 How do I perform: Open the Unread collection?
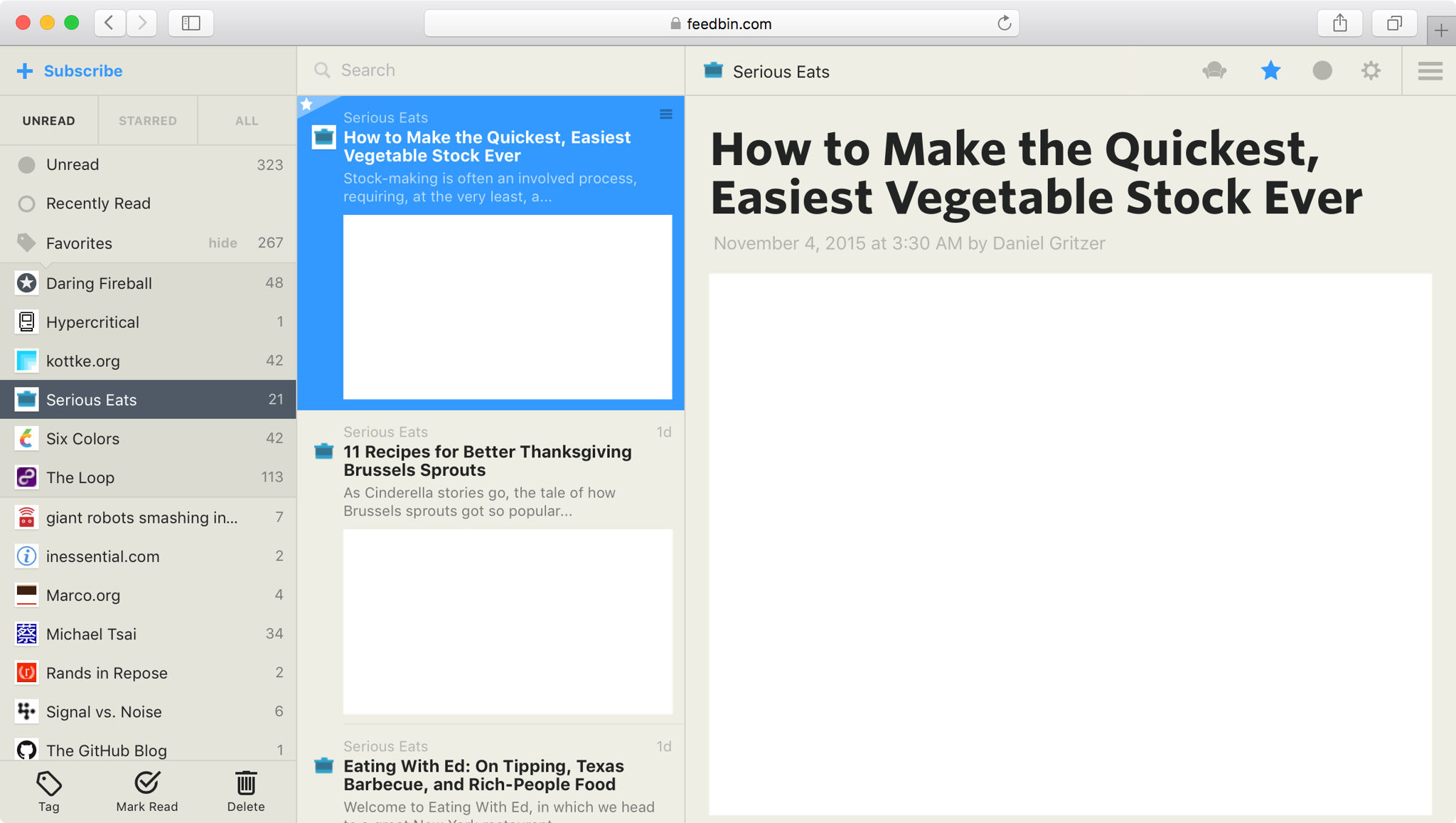(x=148, y=165)
